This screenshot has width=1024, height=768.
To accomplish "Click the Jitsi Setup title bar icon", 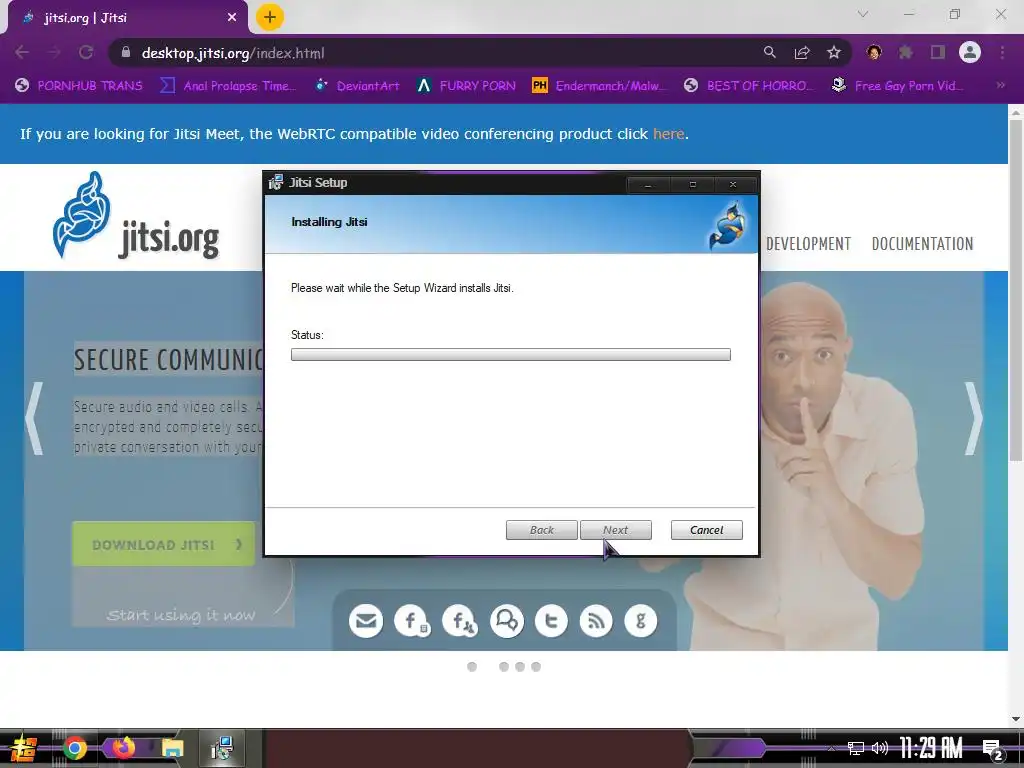I will pos(276,182).
